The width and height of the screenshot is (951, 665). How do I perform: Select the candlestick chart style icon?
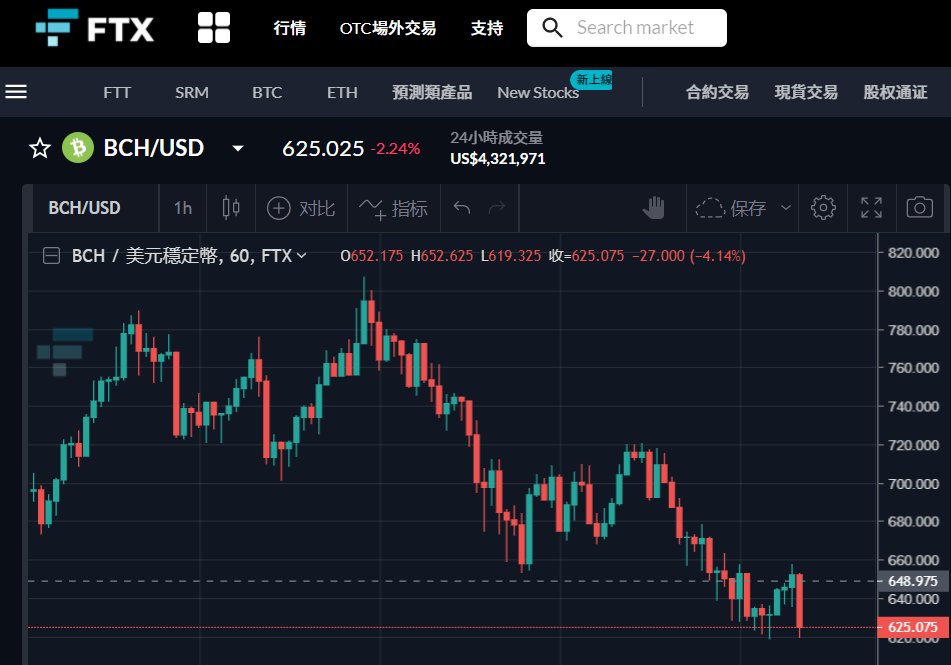(230, 208)
